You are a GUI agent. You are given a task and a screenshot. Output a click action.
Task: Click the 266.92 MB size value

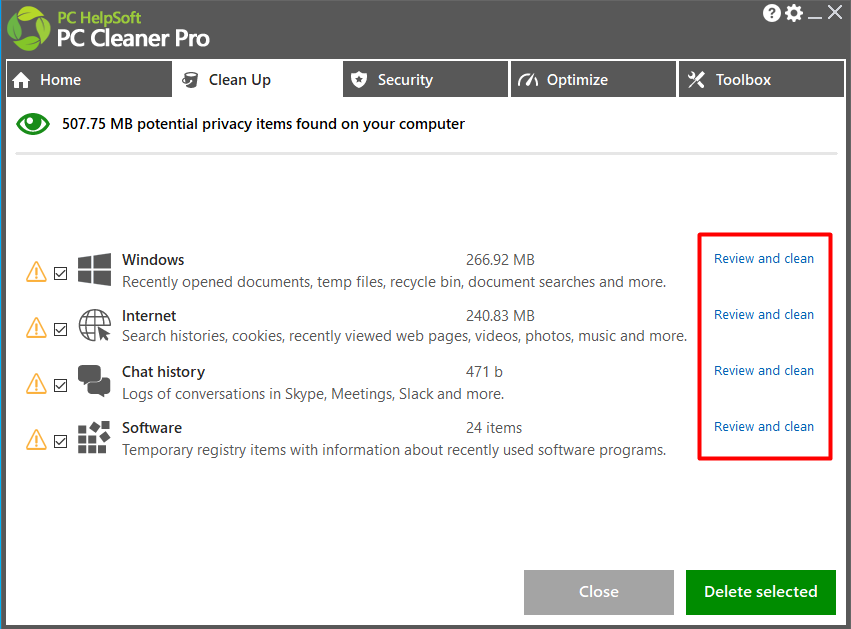tap(500, 260)
